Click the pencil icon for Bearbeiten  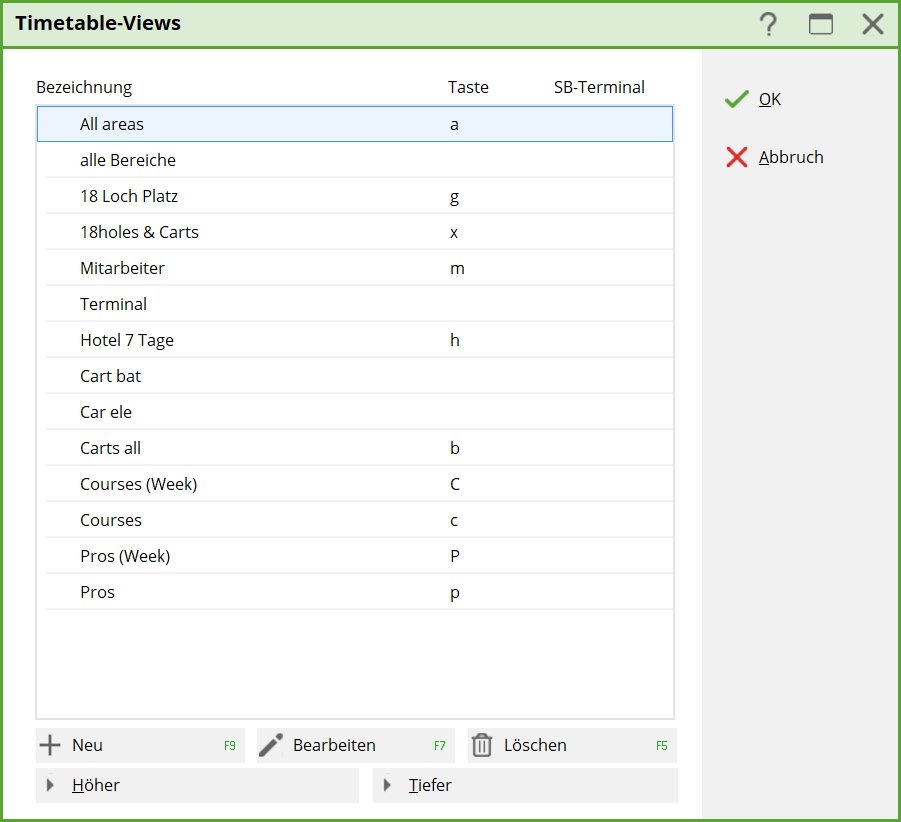(x=270, y=745)
